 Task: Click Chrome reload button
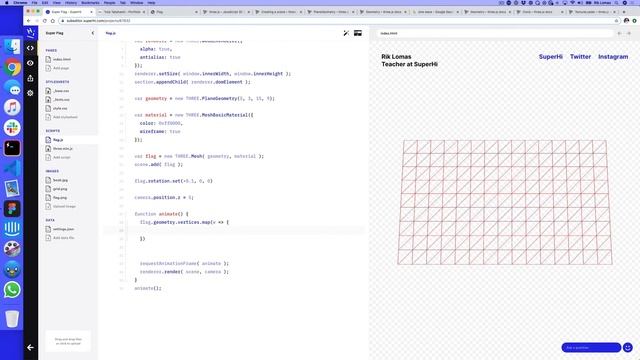pos(44,21)
